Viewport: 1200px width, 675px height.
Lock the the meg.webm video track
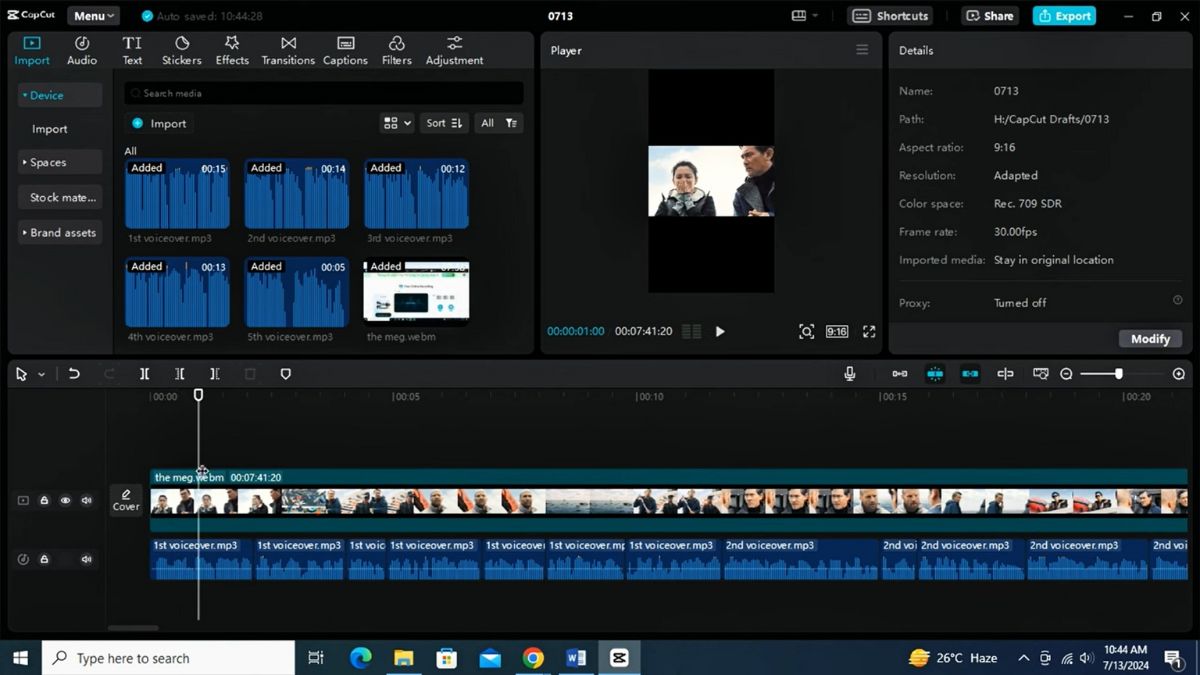(44, 501)
